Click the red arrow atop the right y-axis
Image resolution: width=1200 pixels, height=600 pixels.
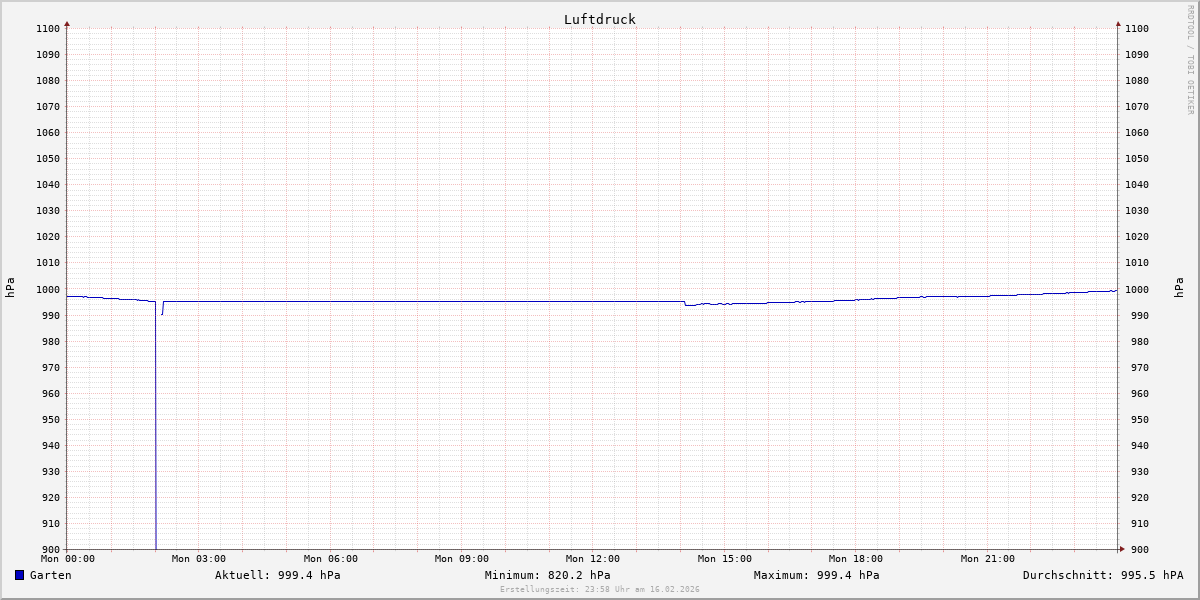(1118, 23)
